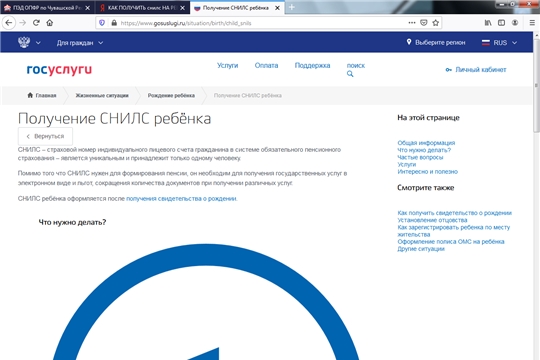Click the поиск menu label

(x=355, y=65)
